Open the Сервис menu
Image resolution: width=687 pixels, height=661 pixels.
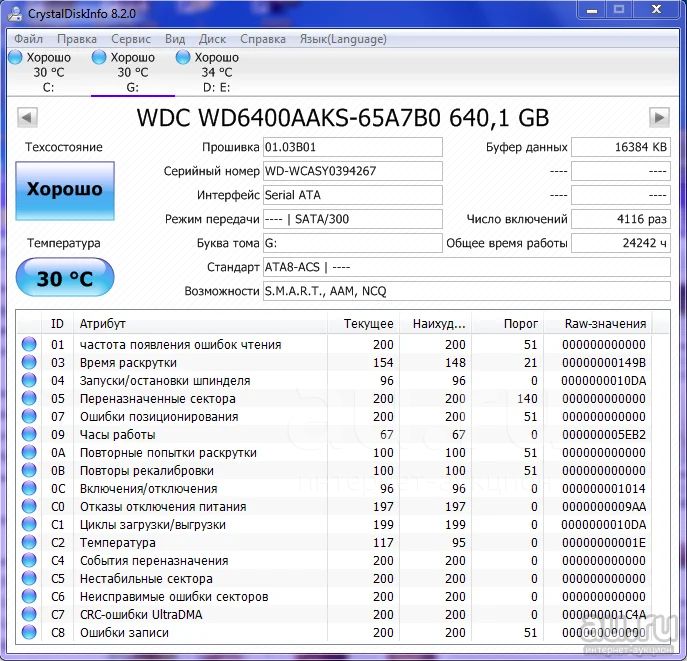pos(131,39)
